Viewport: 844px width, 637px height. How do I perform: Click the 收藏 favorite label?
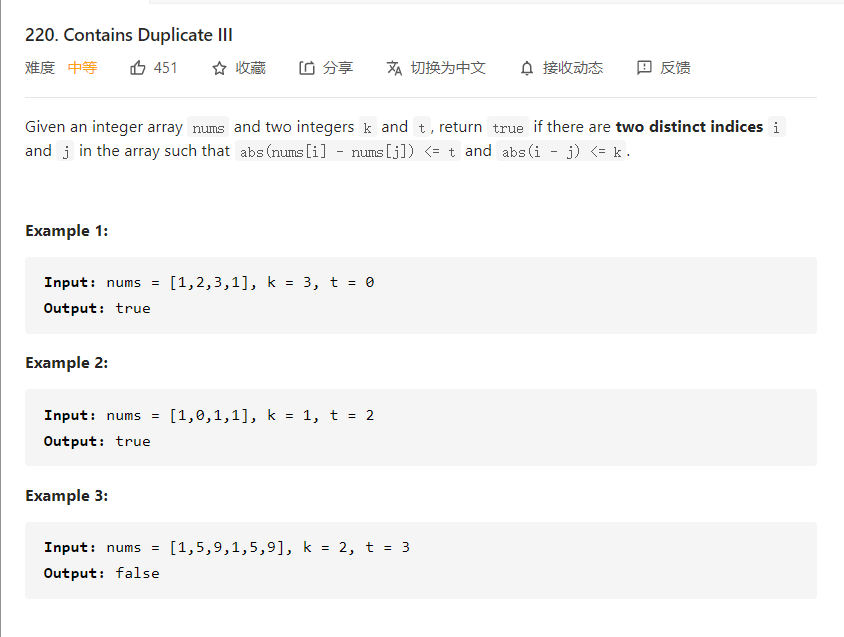pyautogui.click(x=250, y=68)
